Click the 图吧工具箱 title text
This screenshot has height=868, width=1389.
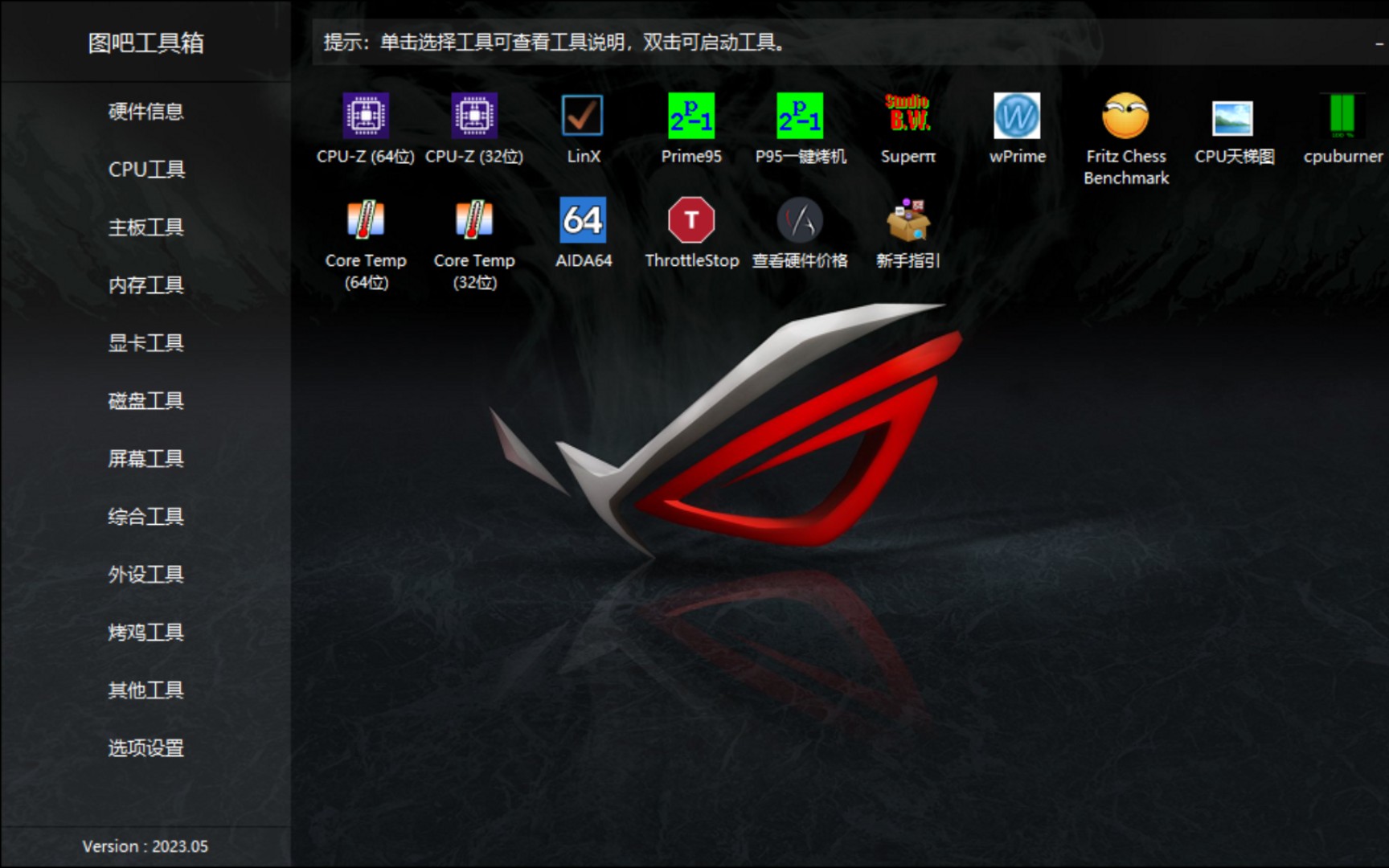[x=145, y=43]
